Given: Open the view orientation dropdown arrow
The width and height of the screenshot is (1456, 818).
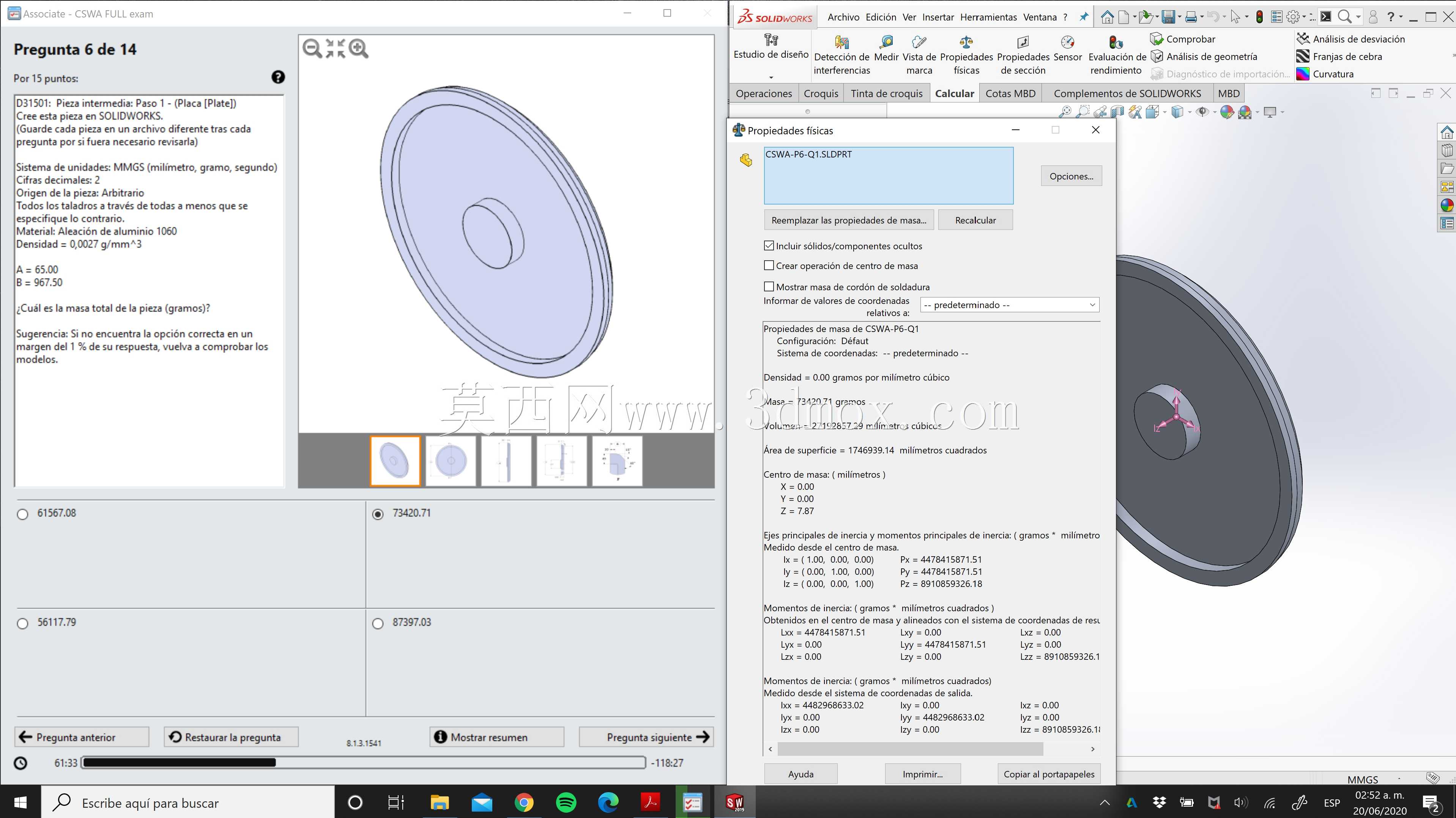Looking at the screenshot, I should coord(1165,112).
